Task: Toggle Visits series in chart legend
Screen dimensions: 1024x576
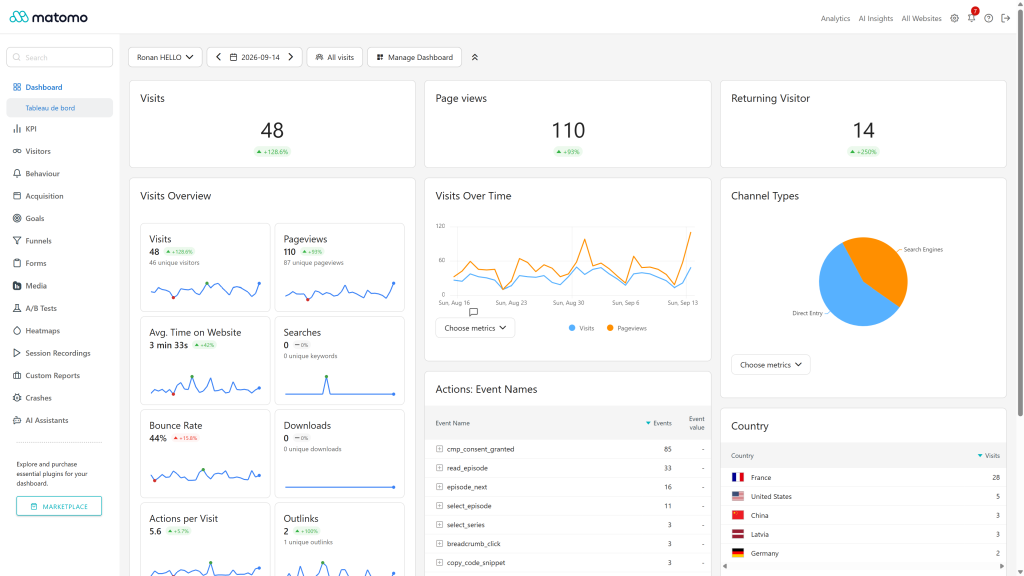Action: coord(581,328)
